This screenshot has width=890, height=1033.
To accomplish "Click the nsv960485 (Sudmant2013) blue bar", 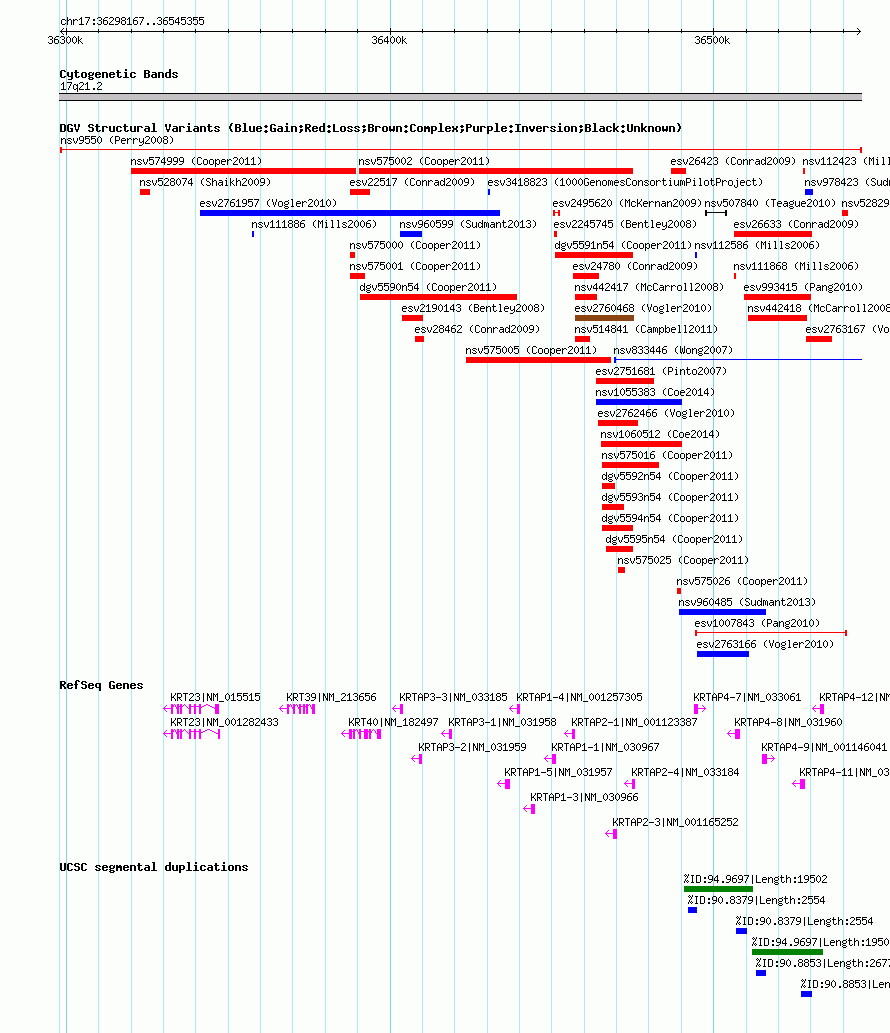I will pyautogui.click(x=723, y=613).
